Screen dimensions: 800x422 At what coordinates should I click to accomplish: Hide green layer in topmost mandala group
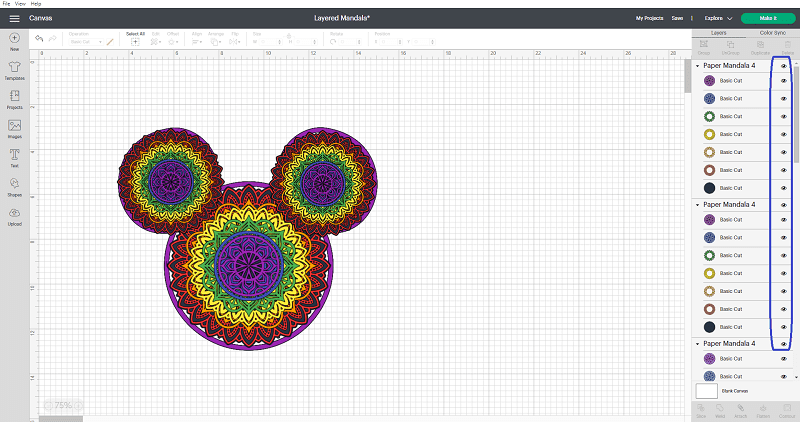pyautogui.click(x=784, y=116)
